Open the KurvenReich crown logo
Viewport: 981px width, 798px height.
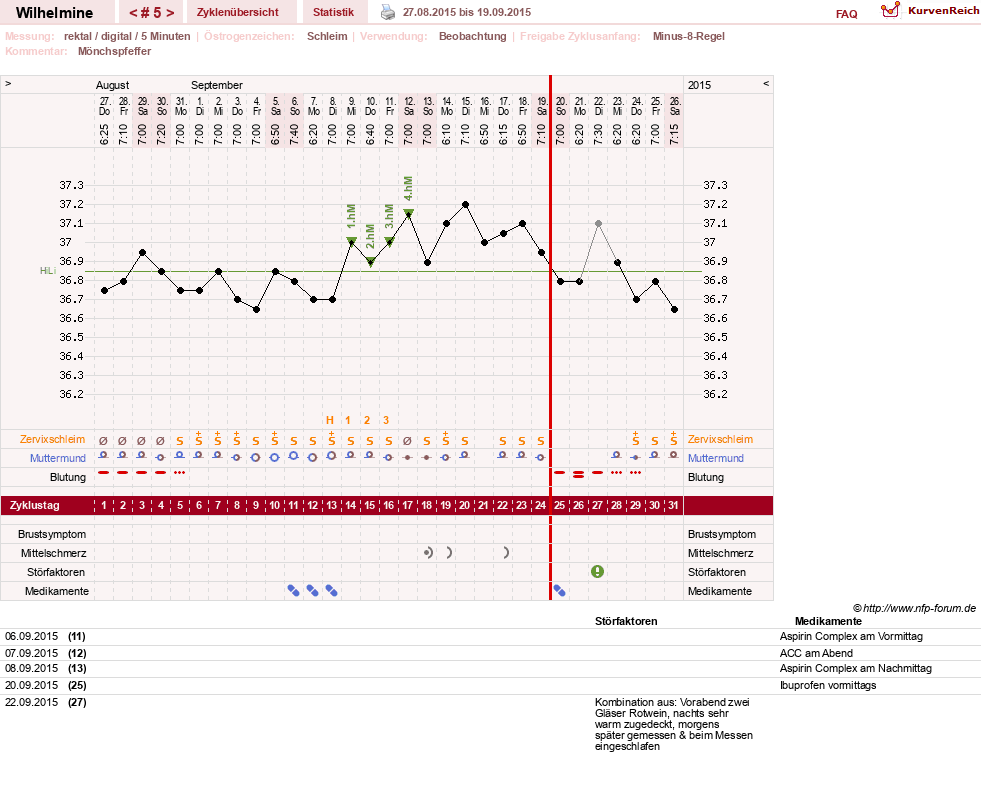tap(890, 10)
